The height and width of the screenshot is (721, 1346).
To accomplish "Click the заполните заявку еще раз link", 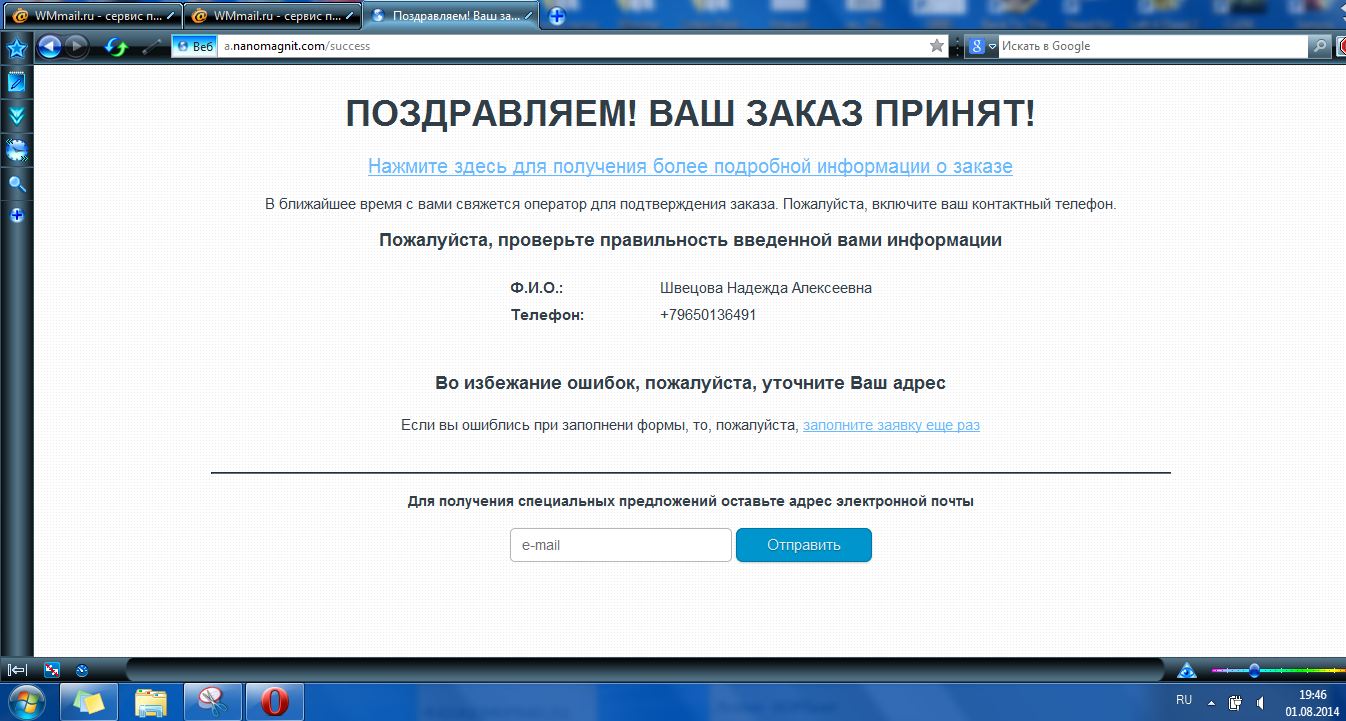I will coord(891,425).
